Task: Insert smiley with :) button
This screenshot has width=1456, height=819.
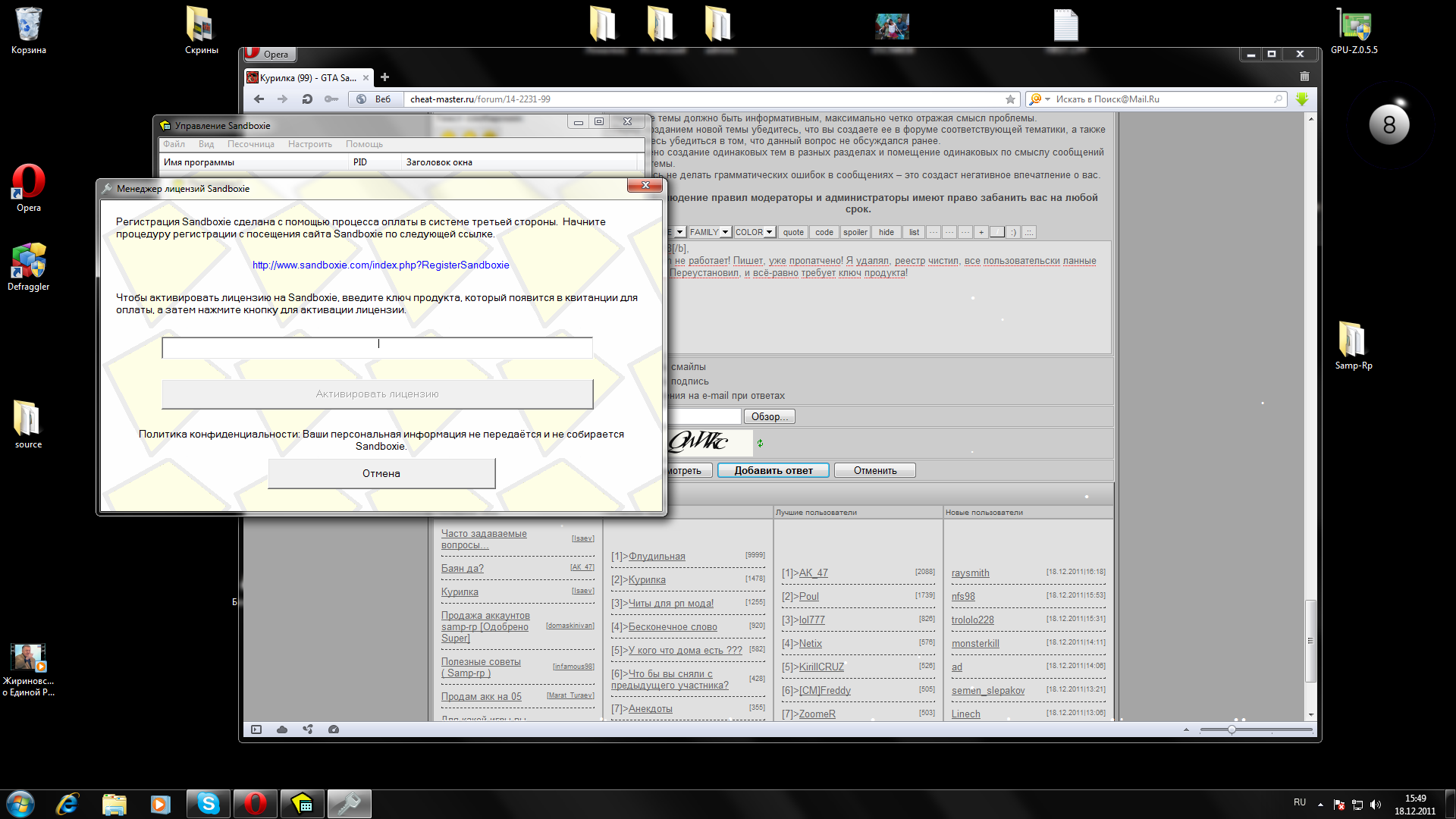Action: pos(1013,232)
